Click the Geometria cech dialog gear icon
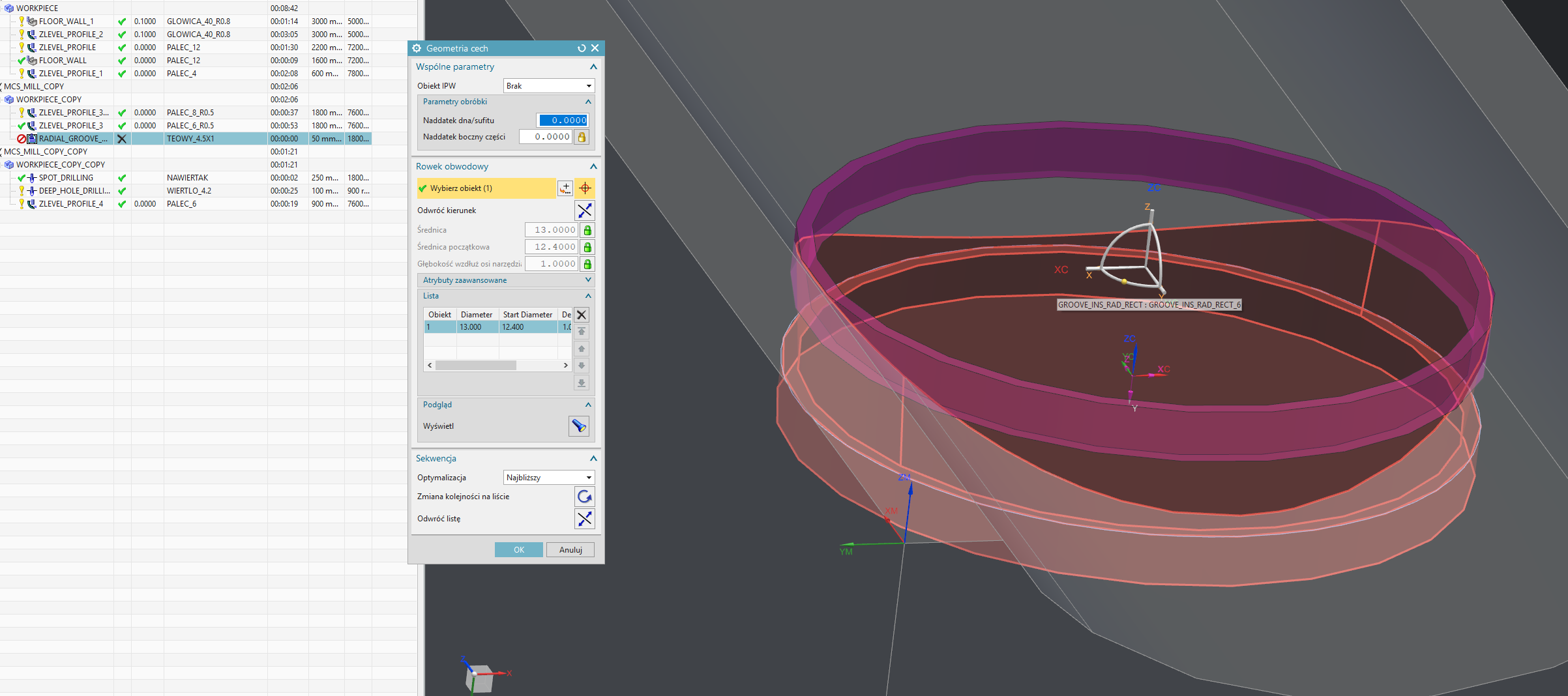Viewport: 1568px width, 696px height. point(417,48)
